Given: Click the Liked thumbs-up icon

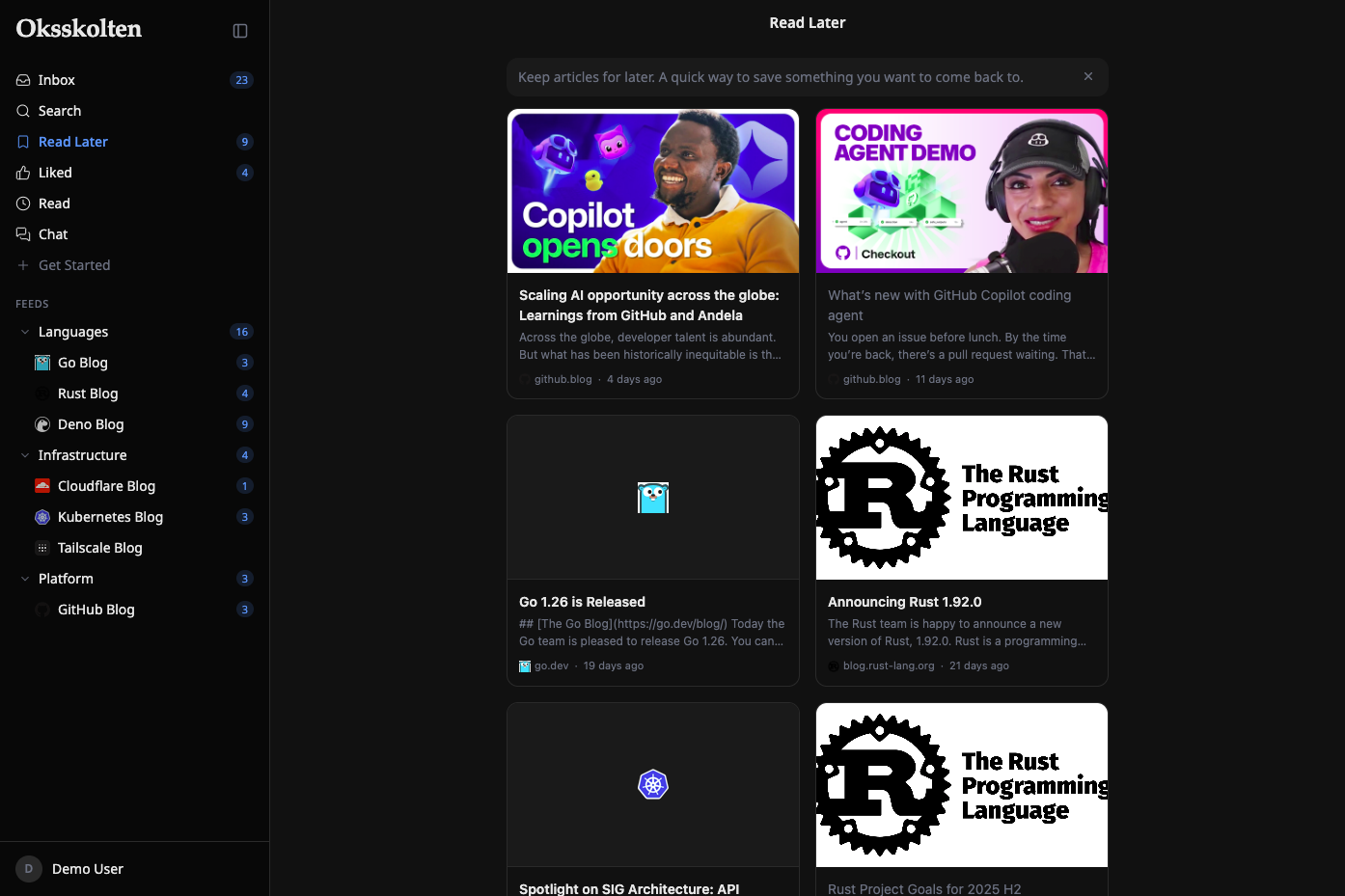Looking at the screenshot, I should coord(23,173).
